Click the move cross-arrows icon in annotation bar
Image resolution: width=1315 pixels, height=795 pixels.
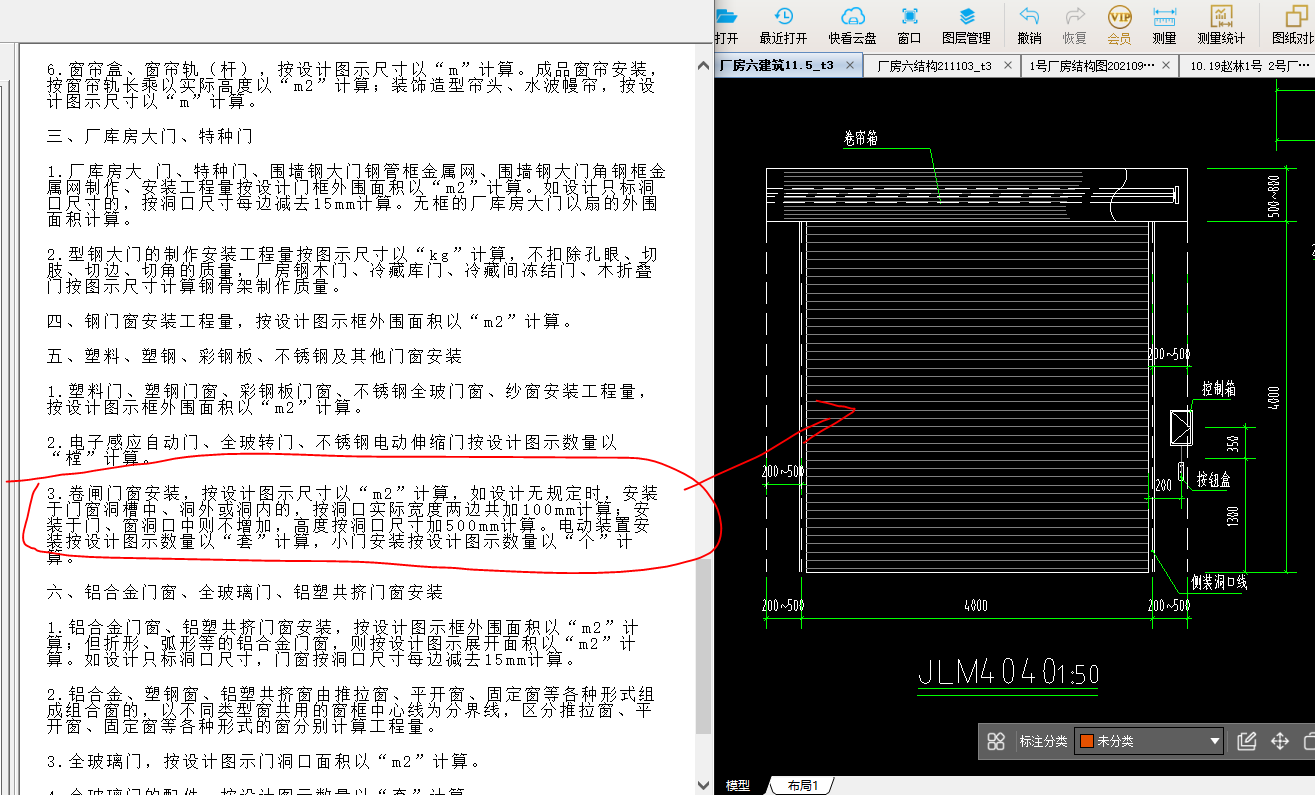point(1279,741)
